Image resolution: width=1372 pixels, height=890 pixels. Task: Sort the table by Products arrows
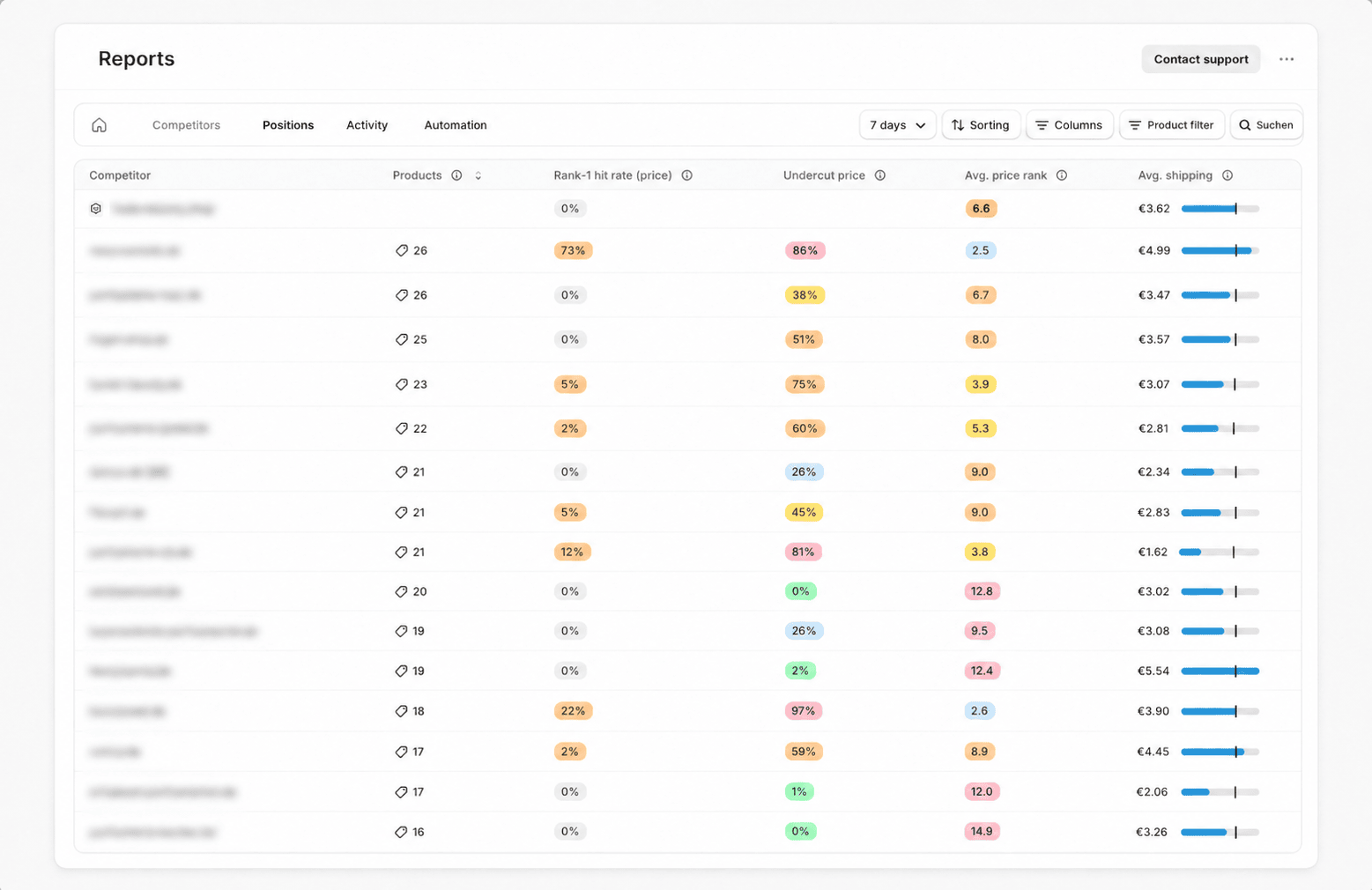pyautogui.click(x=478, y=175)
